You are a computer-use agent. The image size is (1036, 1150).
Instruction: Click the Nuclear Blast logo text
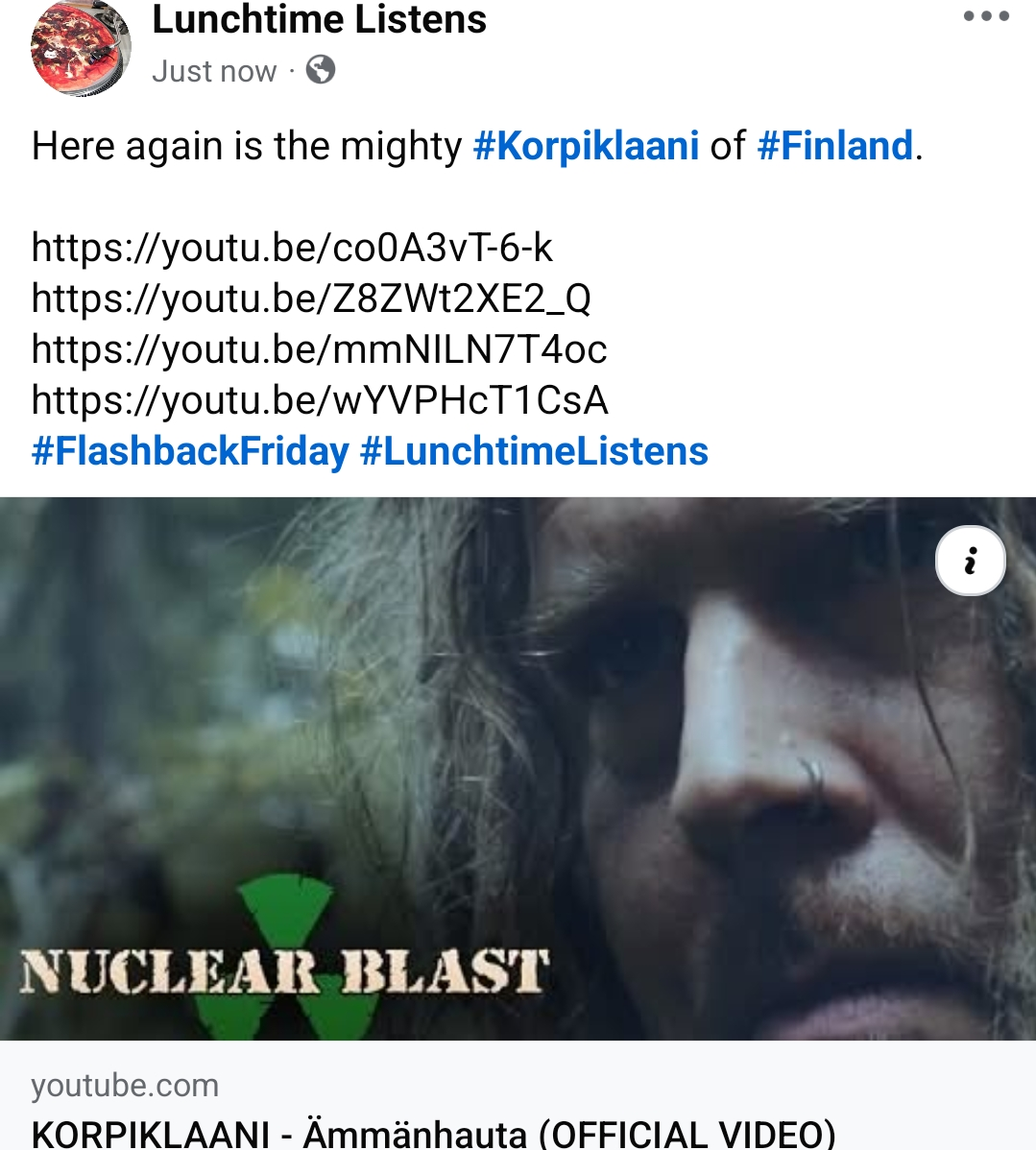(x=284, y=971)
